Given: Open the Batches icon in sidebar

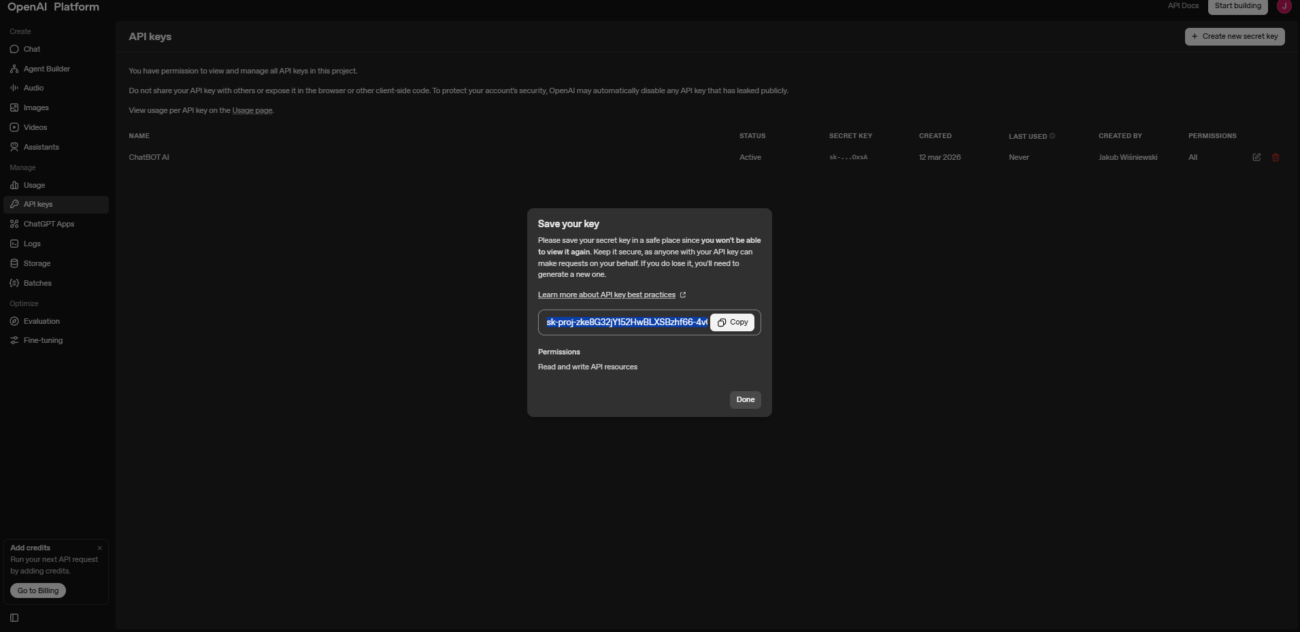Looking at the screenshot, I should pos(14,283).
